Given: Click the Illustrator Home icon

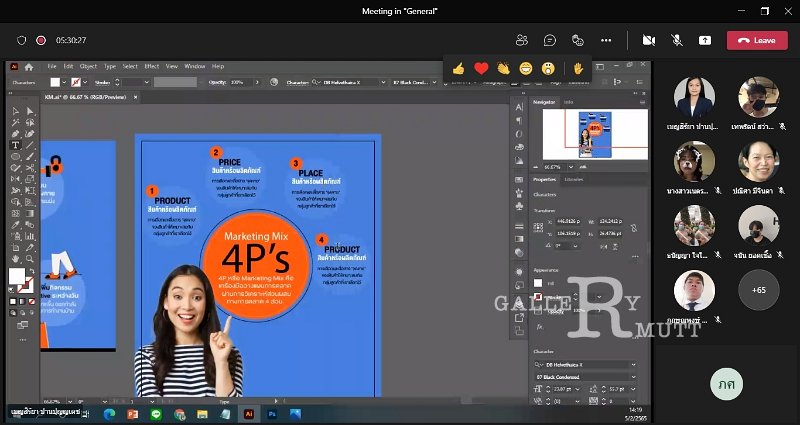Looking at the screenshot, I should [x=29, y=67].
